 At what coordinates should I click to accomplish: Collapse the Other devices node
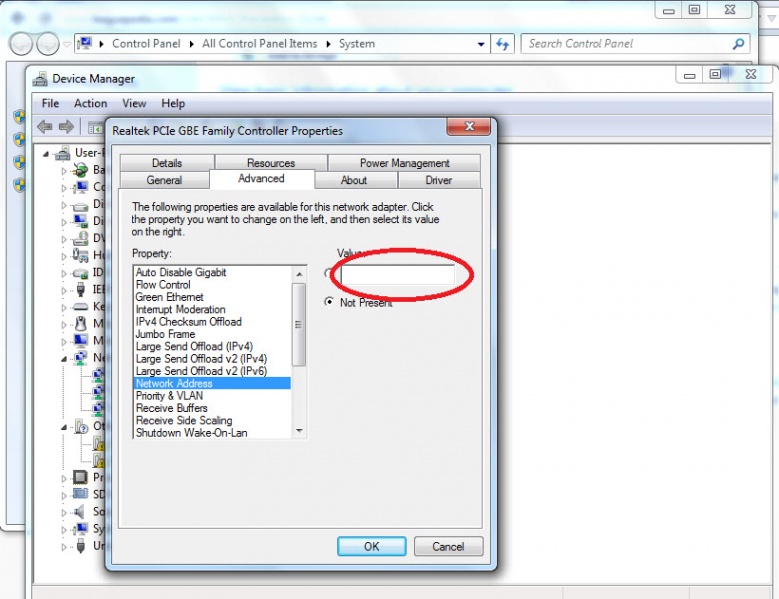tap(64, 427)
